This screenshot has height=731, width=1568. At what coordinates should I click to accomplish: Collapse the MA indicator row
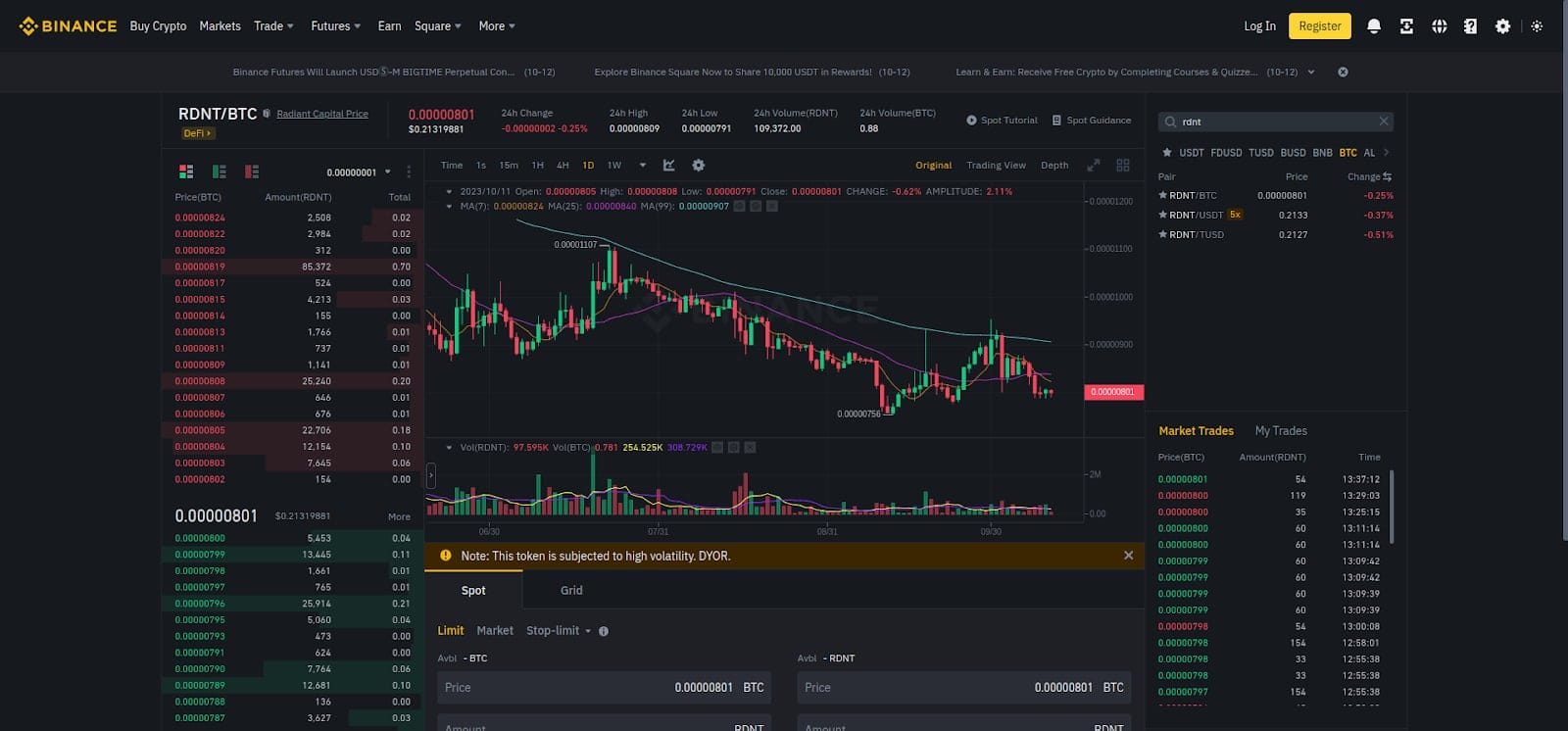[449, 206]
